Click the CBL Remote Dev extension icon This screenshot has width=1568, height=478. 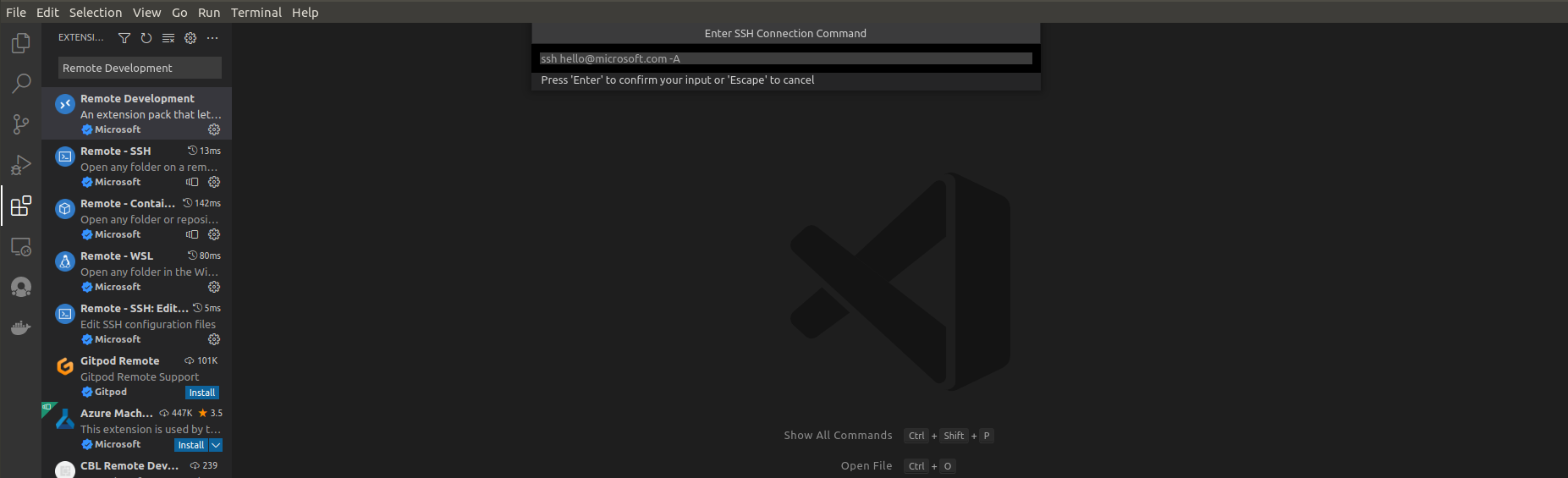(65, 470)
